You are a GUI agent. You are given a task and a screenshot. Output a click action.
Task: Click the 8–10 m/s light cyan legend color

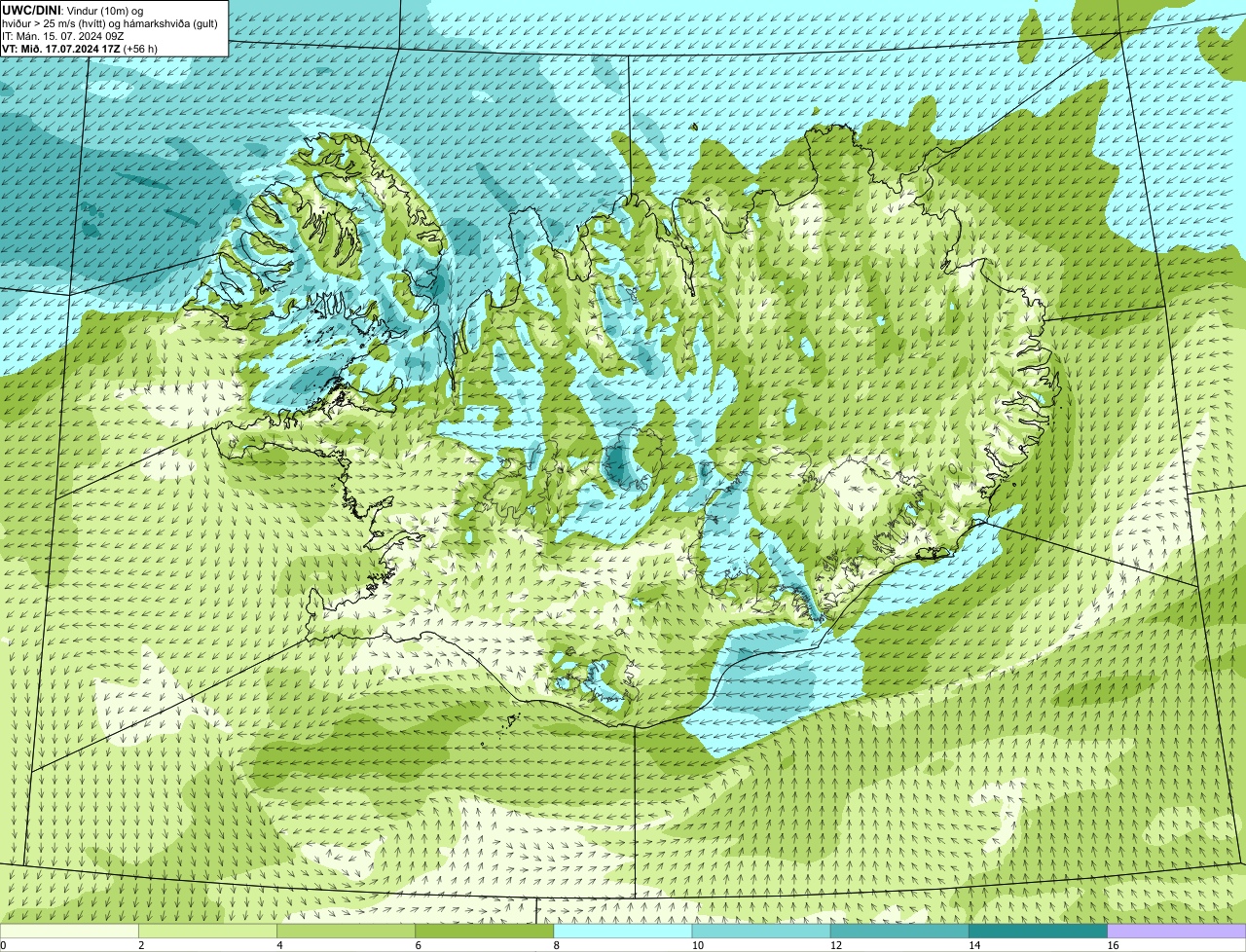(x=623, y=932)
